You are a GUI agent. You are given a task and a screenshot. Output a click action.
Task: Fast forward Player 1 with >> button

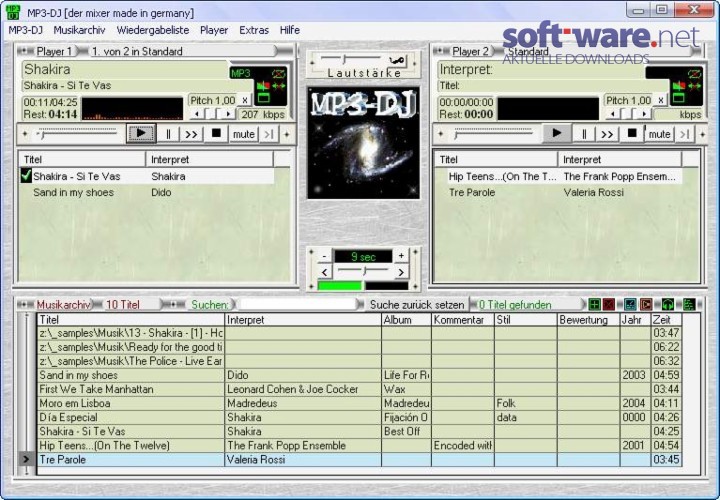tap(191, 134)
